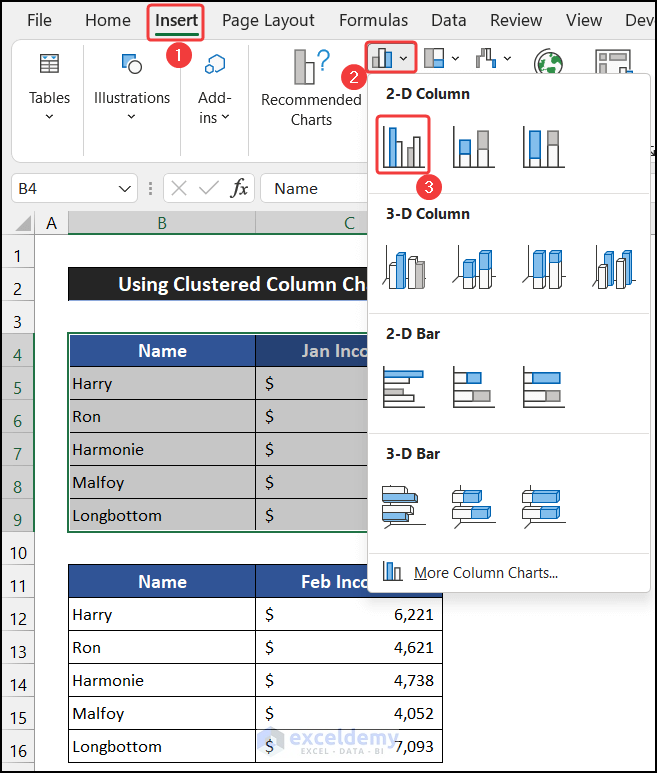The width and height of the screenshot is (657, 773).
Task: Click the Cancel X icon in formula bar
Action: pos(179,188)
